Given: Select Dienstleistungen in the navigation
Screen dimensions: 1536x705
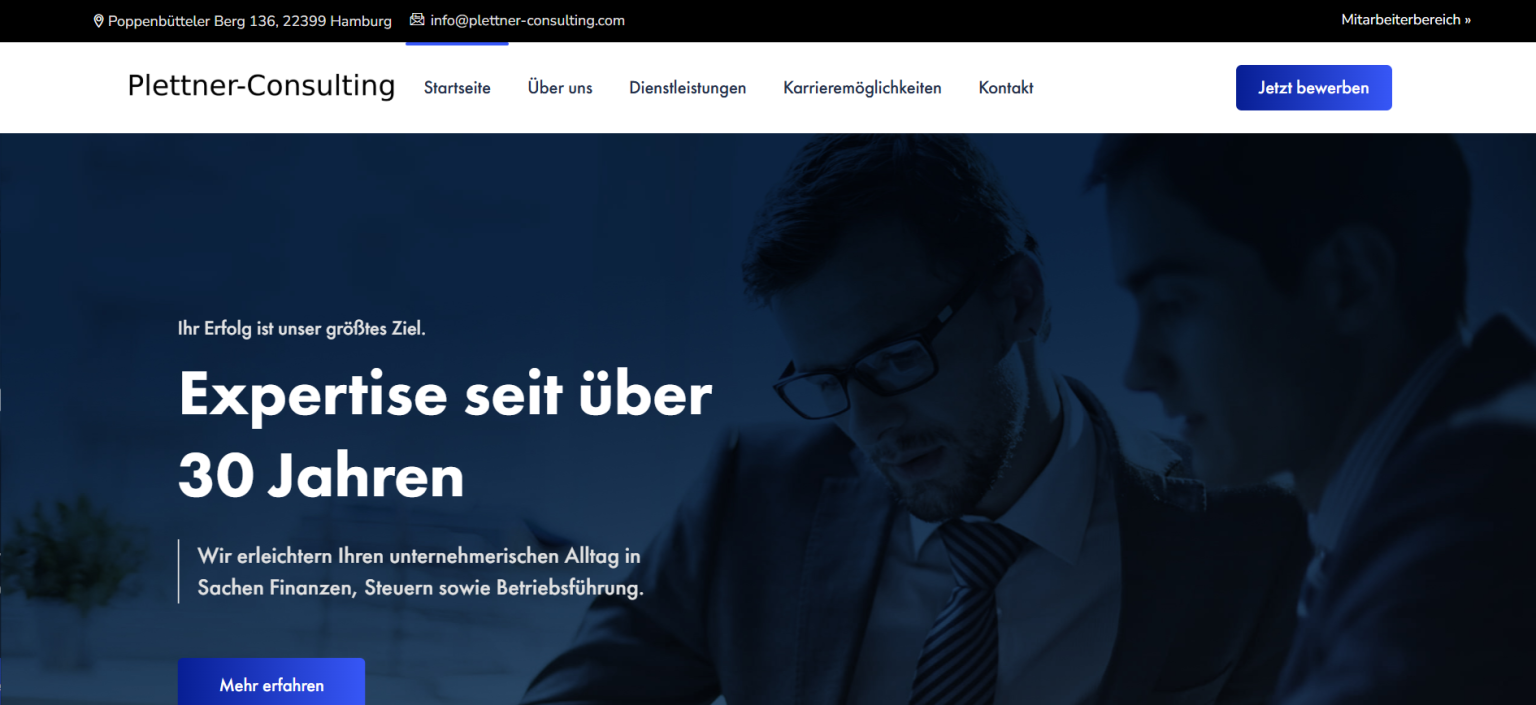Looking at the screenshot, I should coord(687,88).
